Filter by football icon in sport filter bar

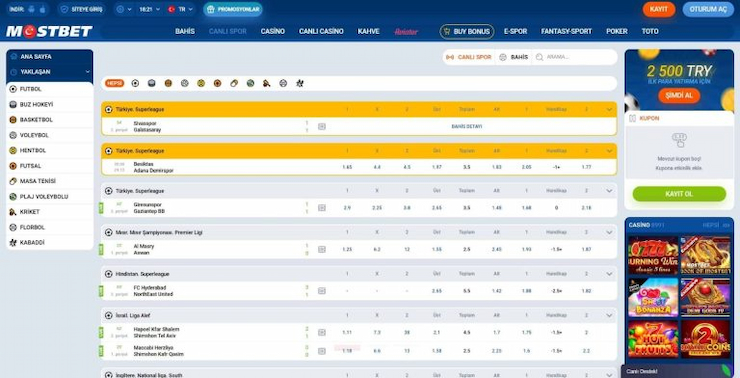(x=135, y=83)
